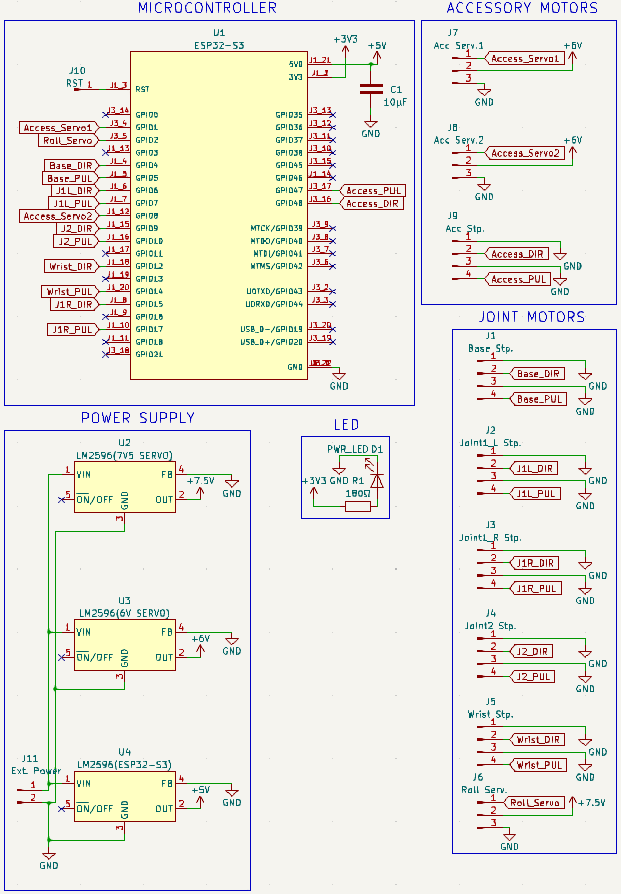621x894 pixels.
Task: Select the GND symbol below capacitor C1
Action: 371,124
